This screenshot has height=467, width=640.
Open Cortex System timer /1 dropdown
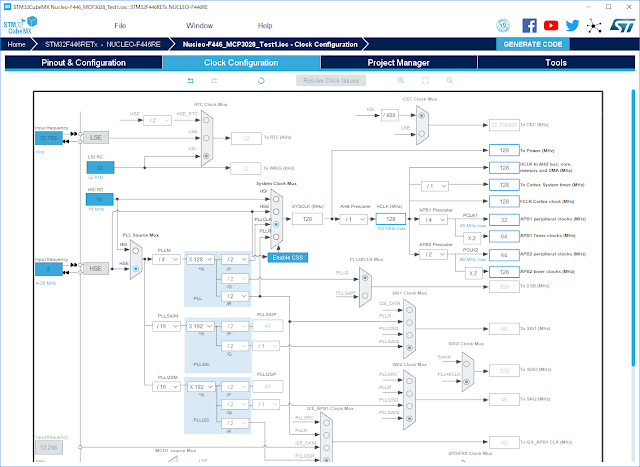click(x=435, y=186)
